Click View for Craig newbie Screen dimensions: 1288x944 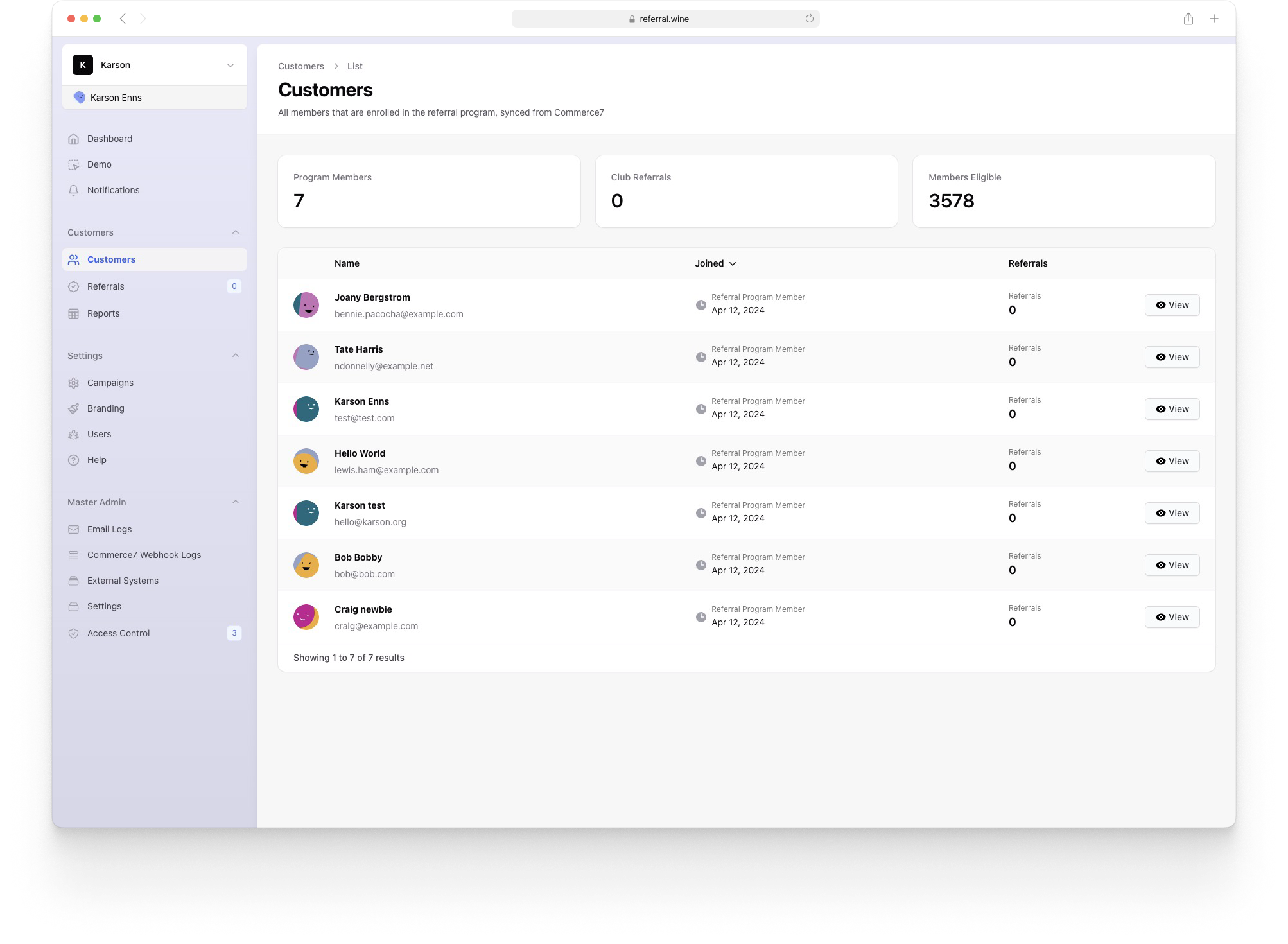(1172, 617)
